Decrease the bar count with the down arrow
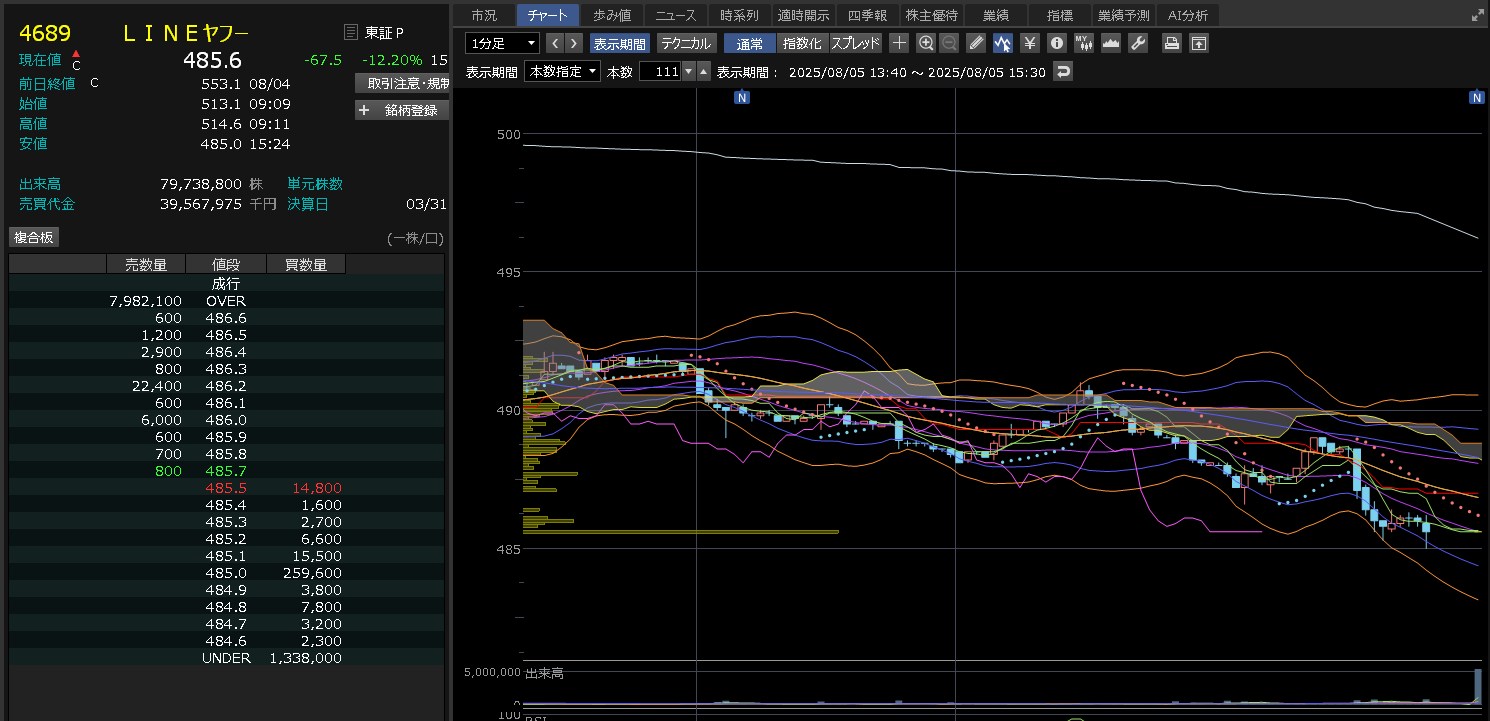The image size is (1490, 721). (688, 71)
